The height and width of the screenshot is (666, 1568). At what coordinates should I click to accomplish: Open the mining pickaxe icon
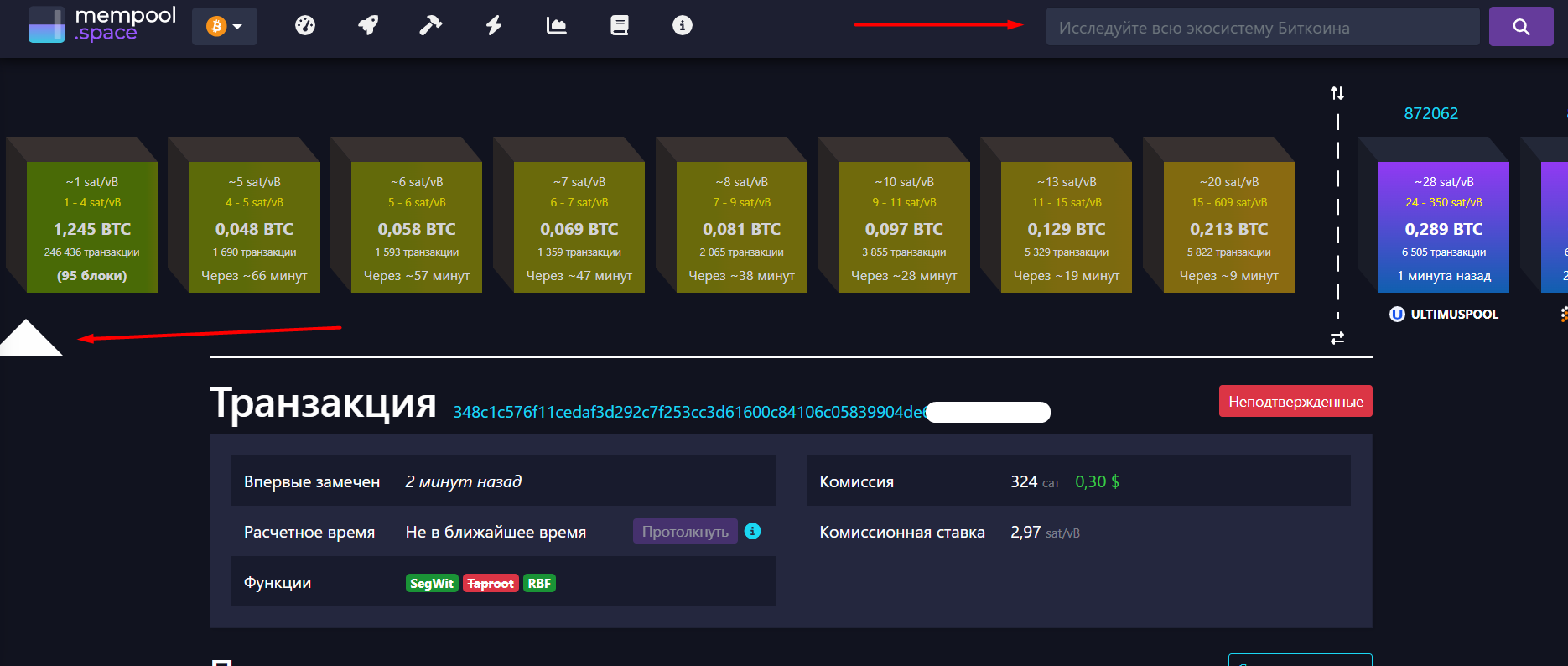431,26
